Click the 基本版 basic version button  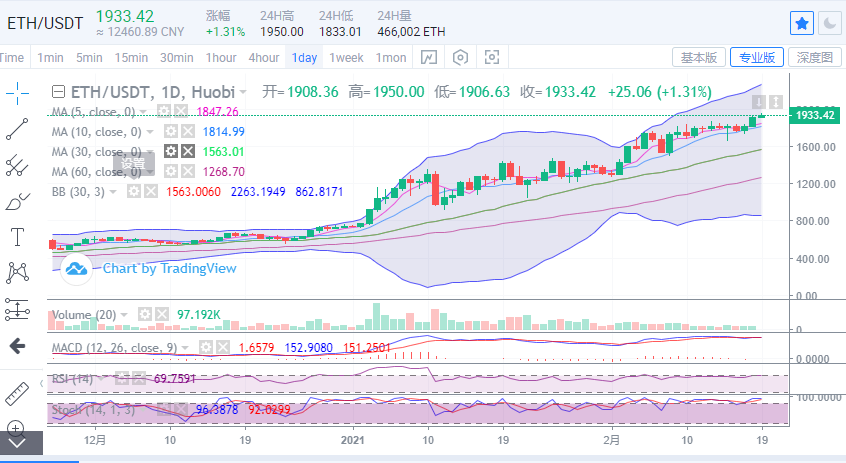click(x=698, y=57)
